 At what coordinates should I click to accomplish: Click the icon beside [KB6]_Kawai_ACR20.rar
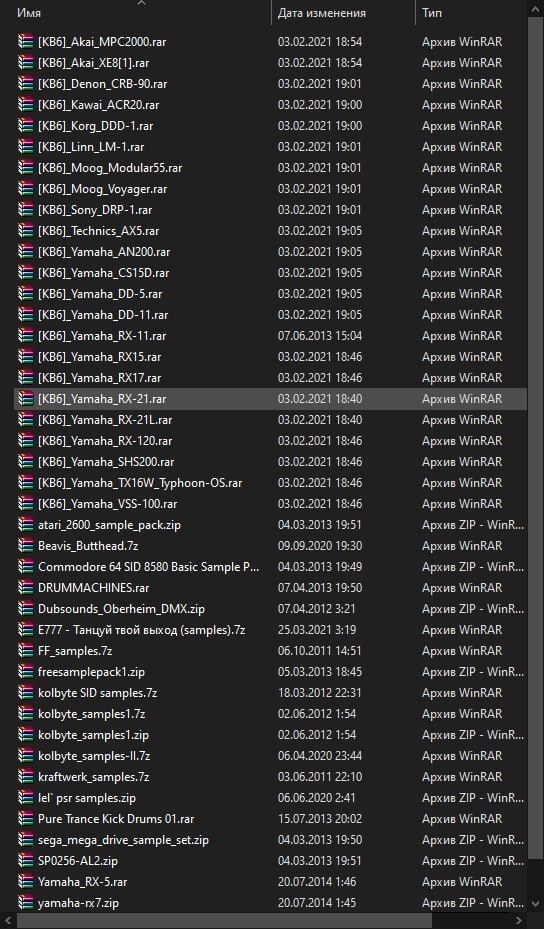(x=25, y=104)
